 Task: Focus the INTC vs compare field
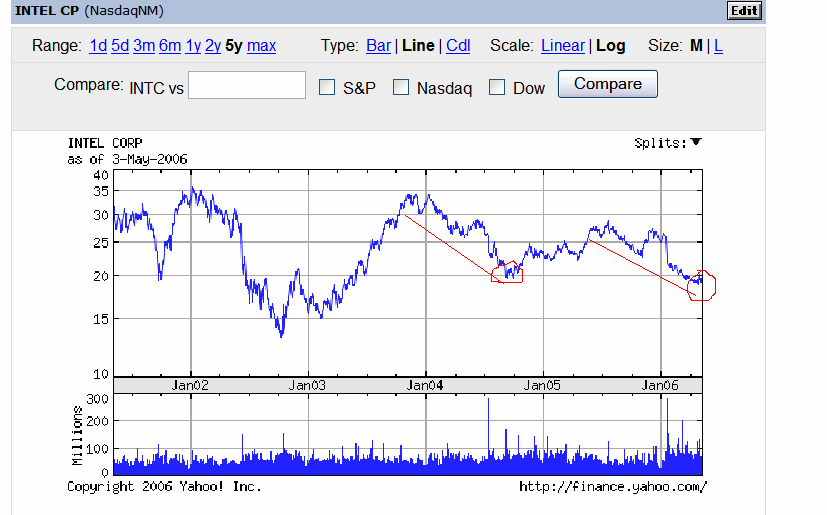click(247, 85)
